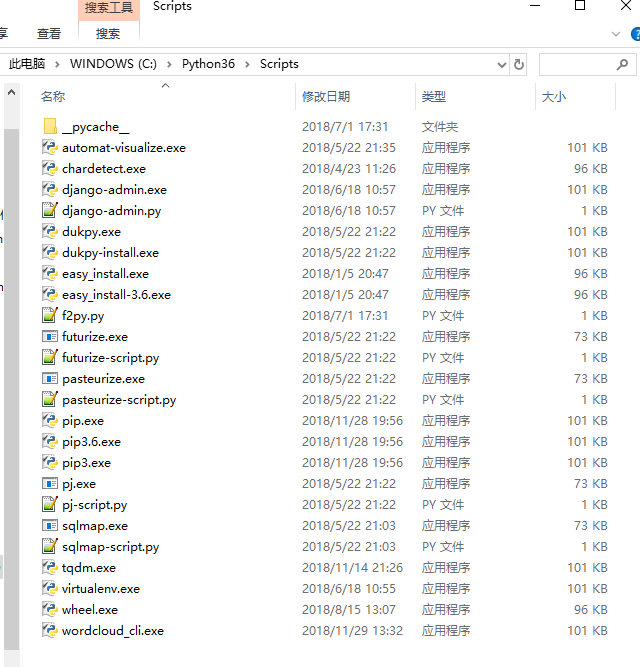Click the dukpy.exe file icon

pos(50,231)
